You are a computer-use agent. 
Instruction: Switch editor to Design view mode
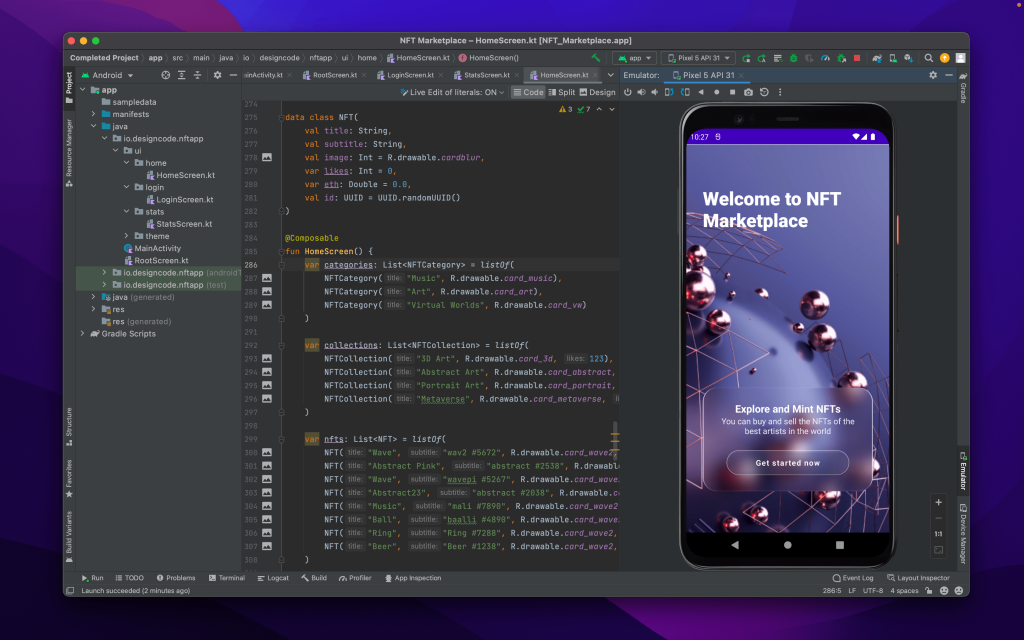(x=597, y=92)
